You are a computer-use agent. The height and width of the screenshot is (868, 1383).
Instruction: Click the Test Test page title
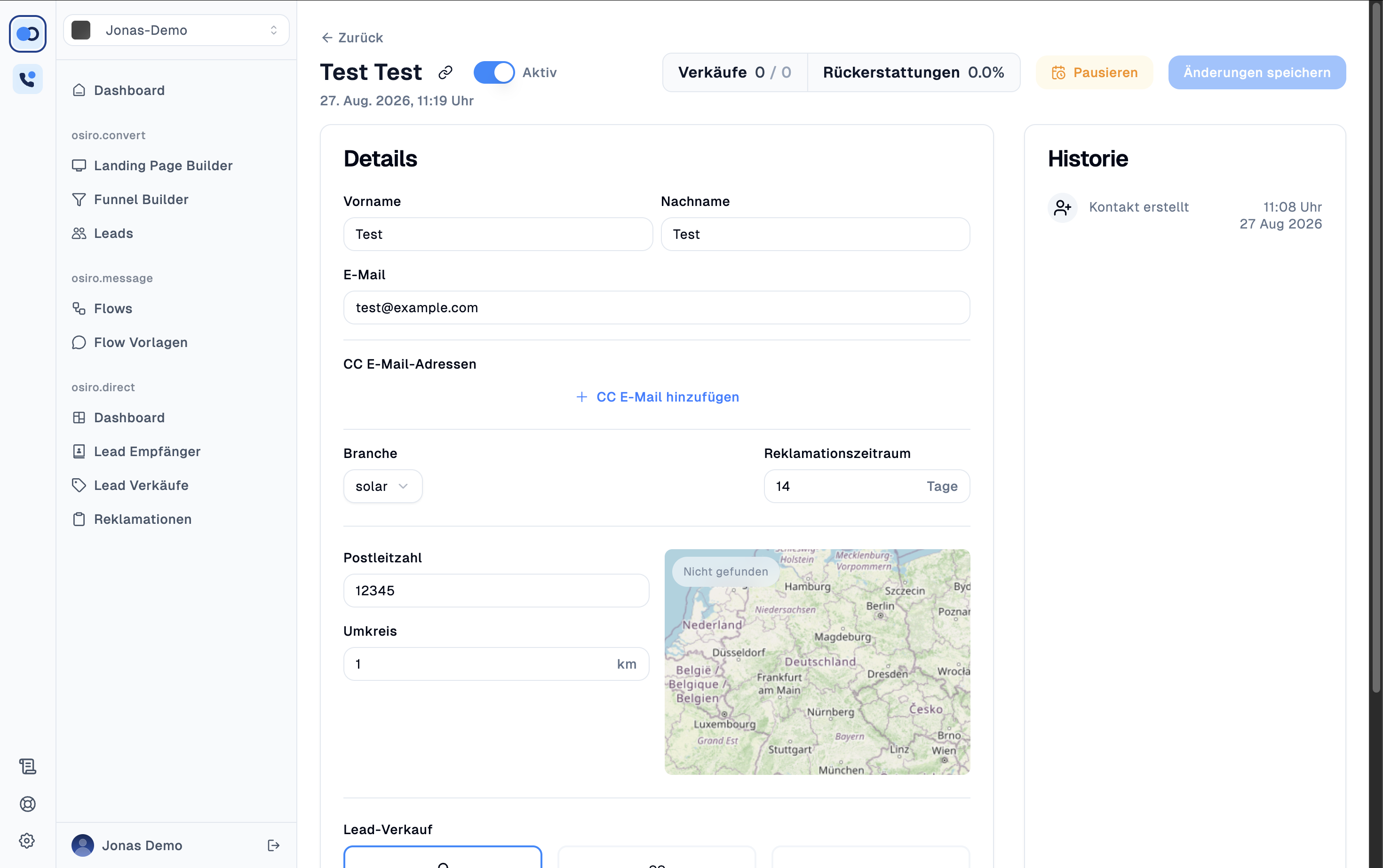coord(371,72)
